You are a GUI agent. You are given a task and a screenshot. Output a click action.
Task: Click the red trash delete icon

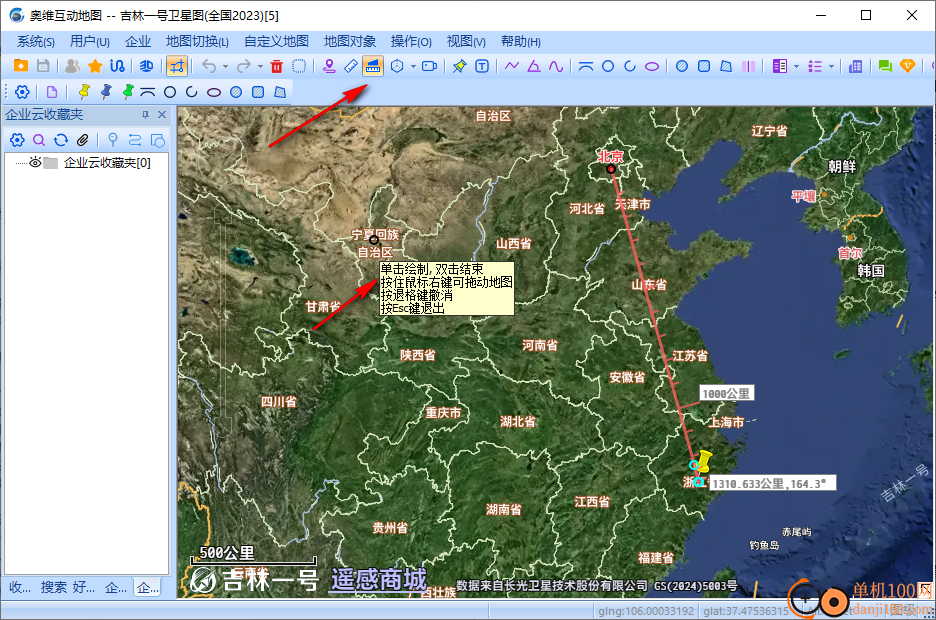pos(276,66)
